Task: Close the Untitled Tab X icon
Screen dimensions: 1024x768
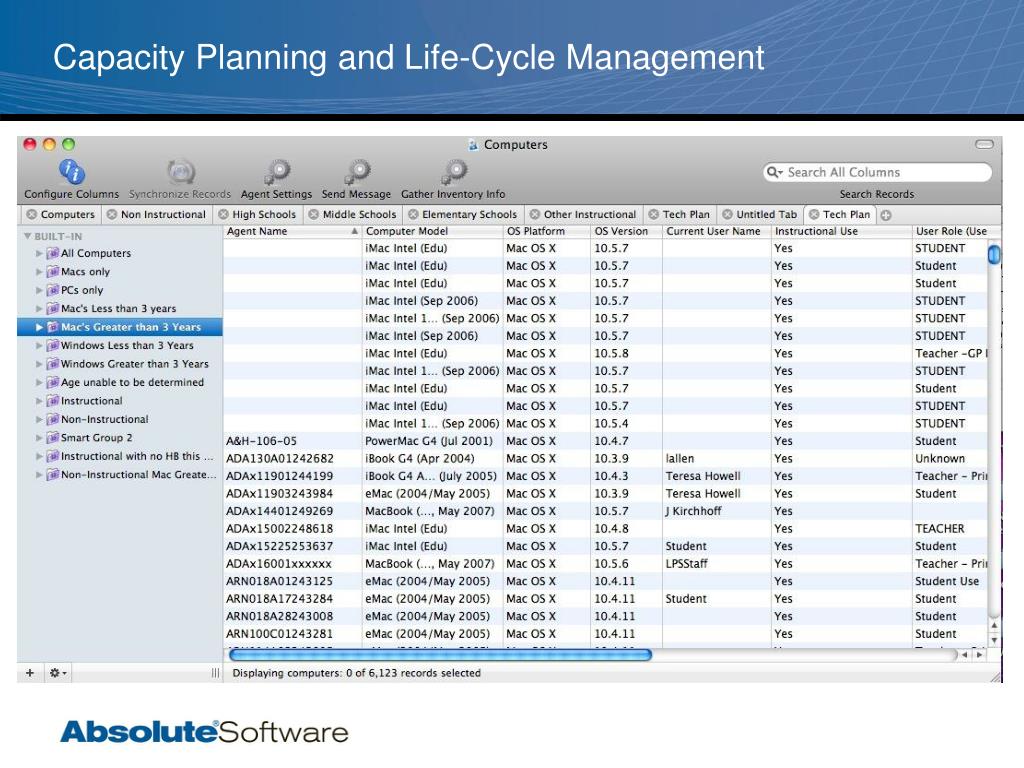Action: pyautogui.click(x=727, y=214)
